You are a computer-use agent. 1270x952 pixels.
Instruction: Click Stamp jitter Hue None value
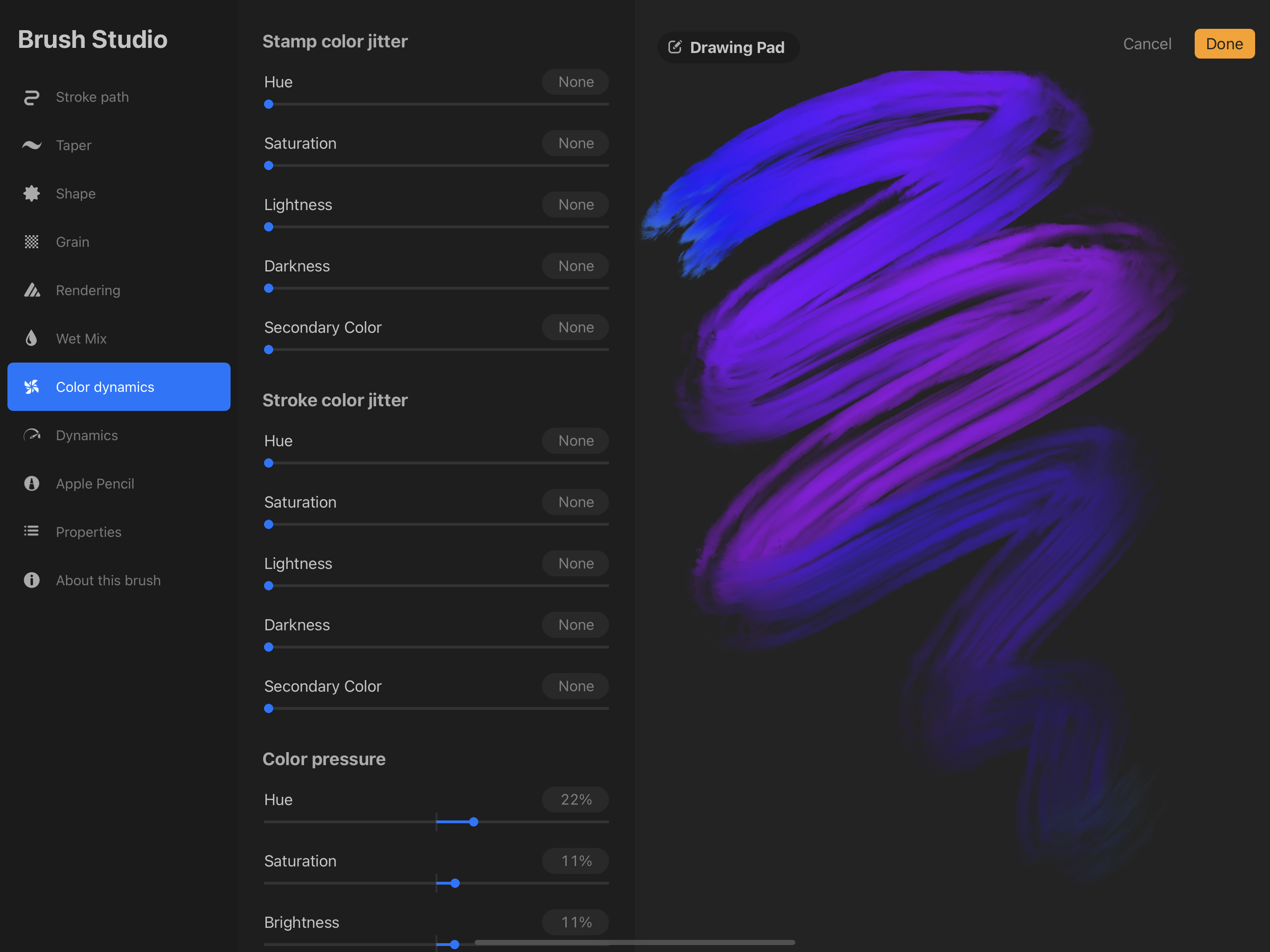(575, 82)
